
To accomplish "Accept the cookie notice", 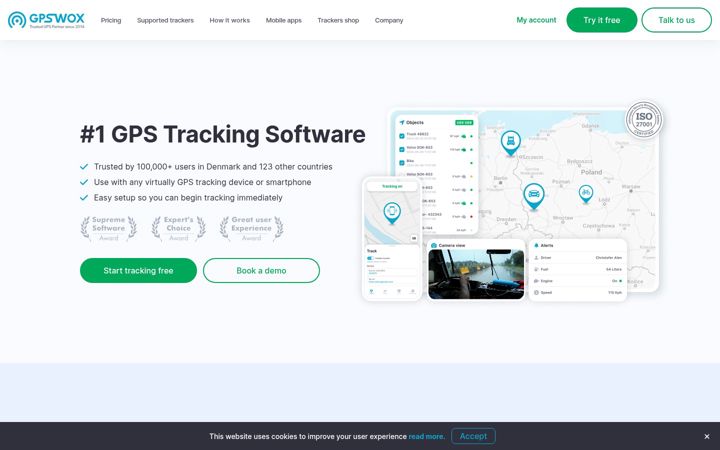I will [x=473, y=436].
